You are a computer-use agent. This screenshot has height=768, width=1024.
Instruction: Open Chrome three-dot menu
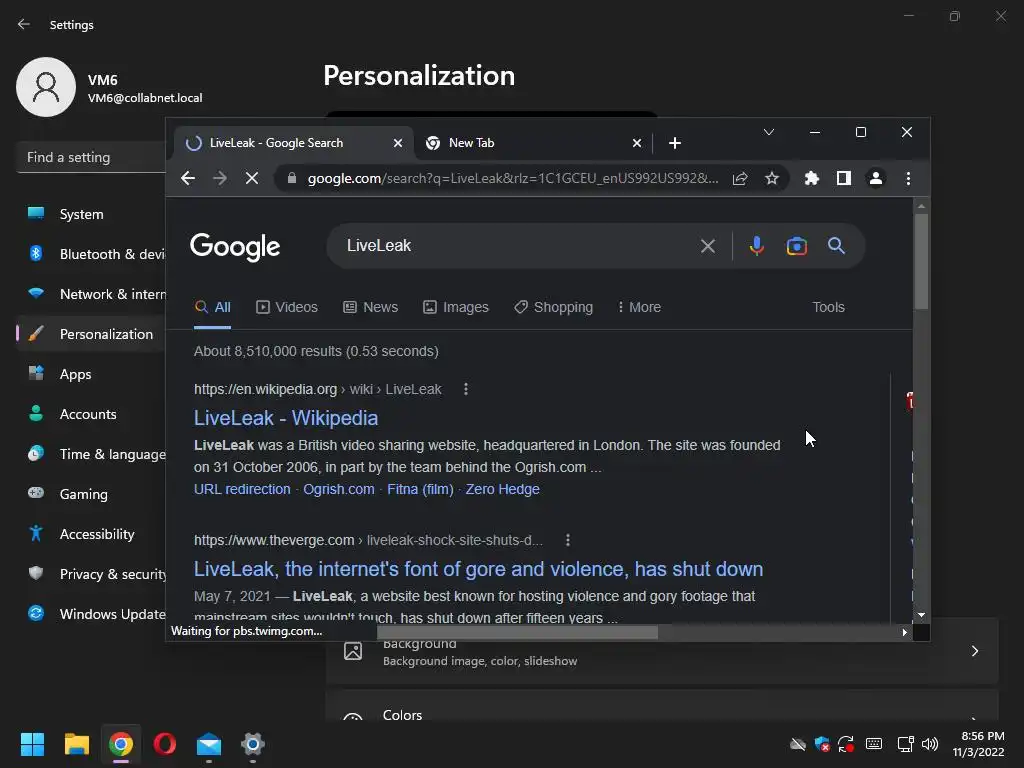tap(908, 178)
